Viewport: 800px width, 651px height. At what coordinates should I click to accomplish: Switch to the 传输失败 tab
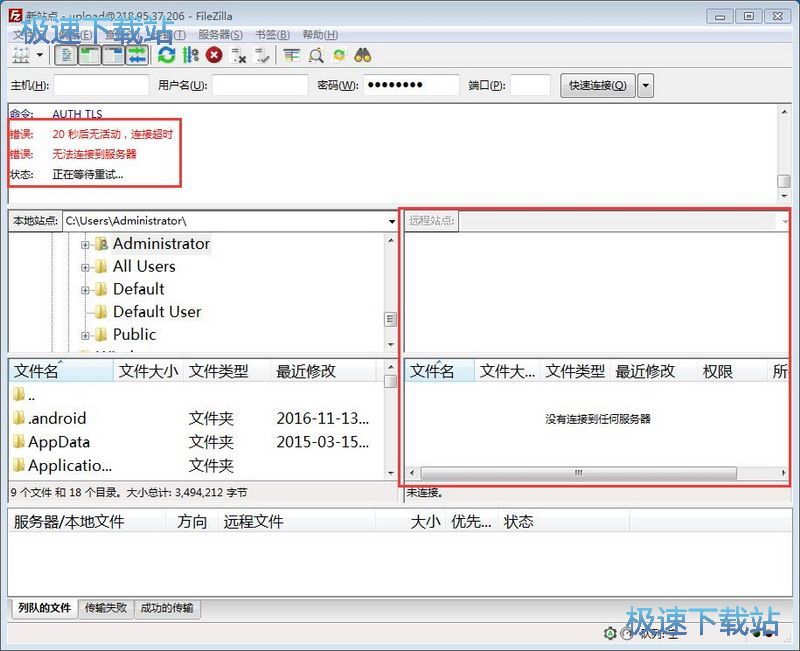[x=106, y=608]
